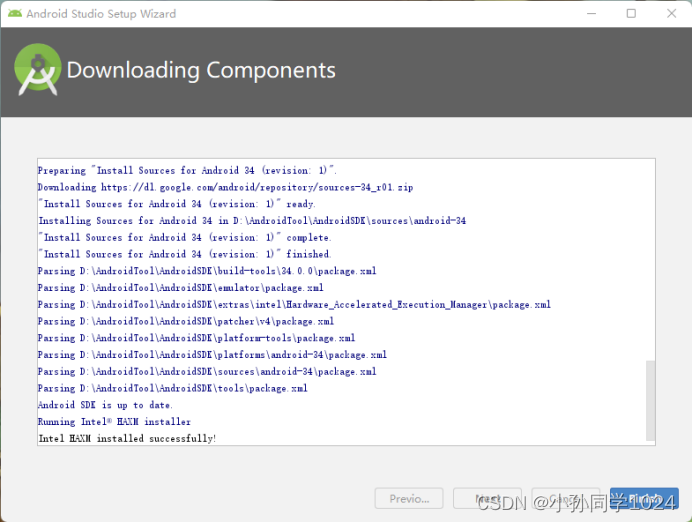Click the Cancel button
The image size is (692, 522).
click(566, 499)
